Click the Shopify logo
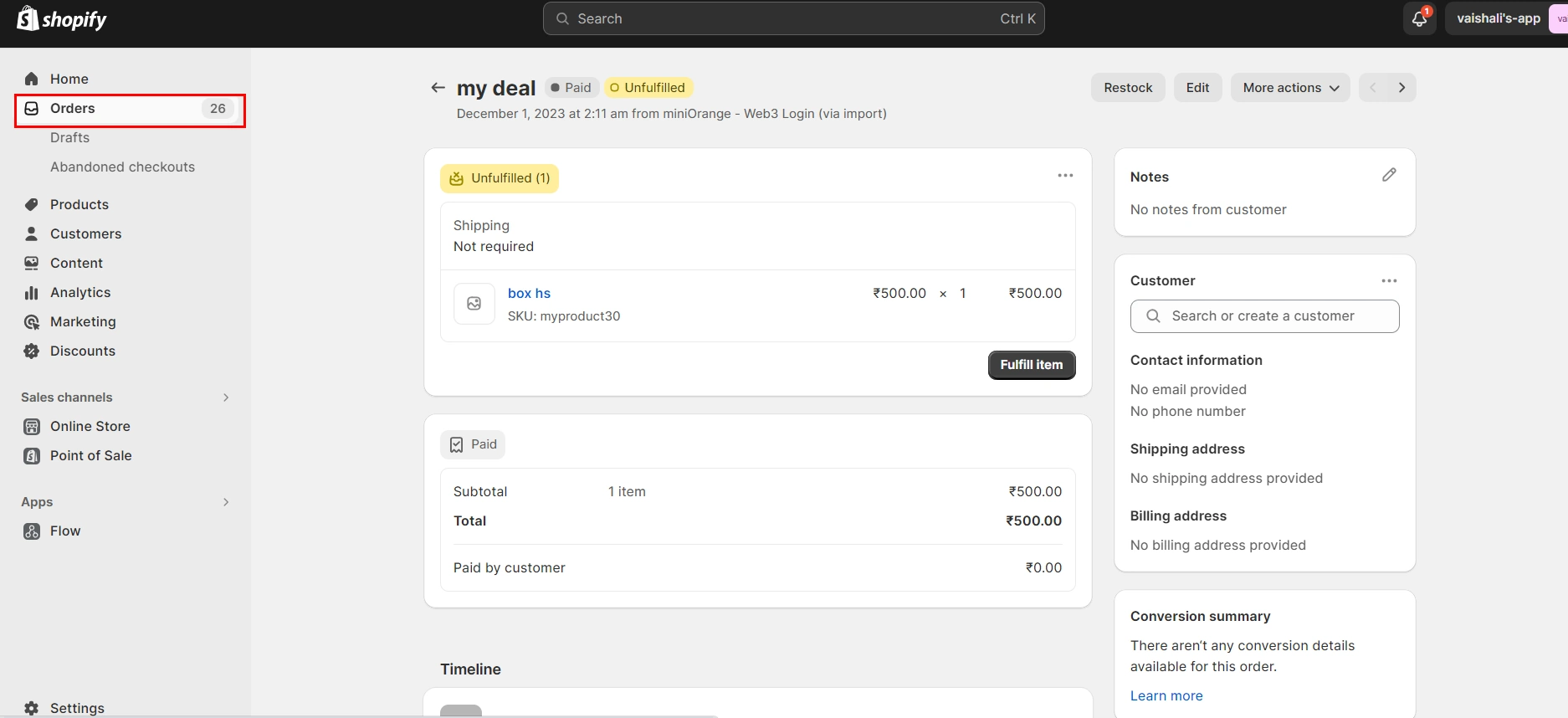1568x718 pixels. 62,18
